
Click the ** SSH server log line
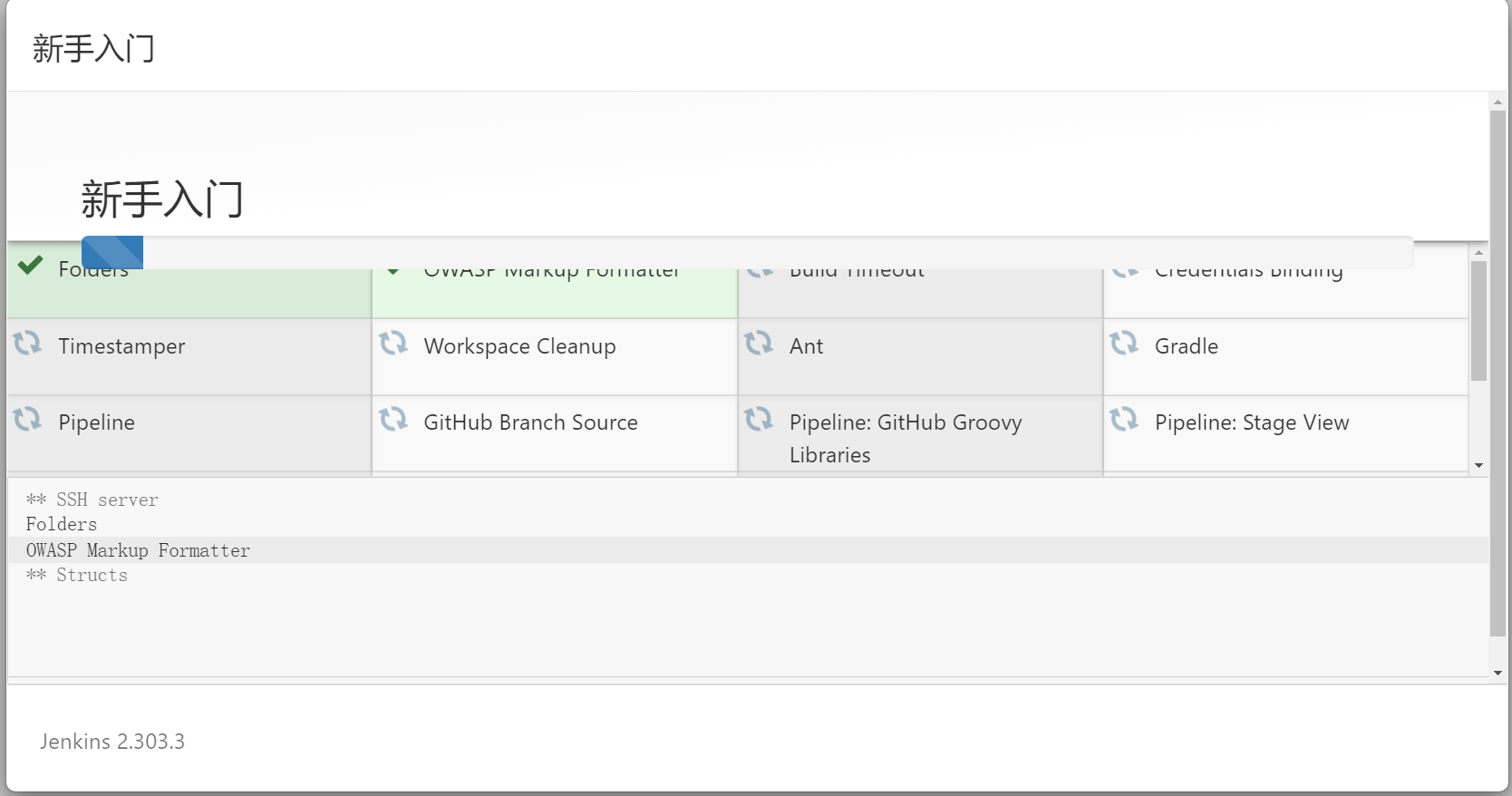click(x=92, y=500)
